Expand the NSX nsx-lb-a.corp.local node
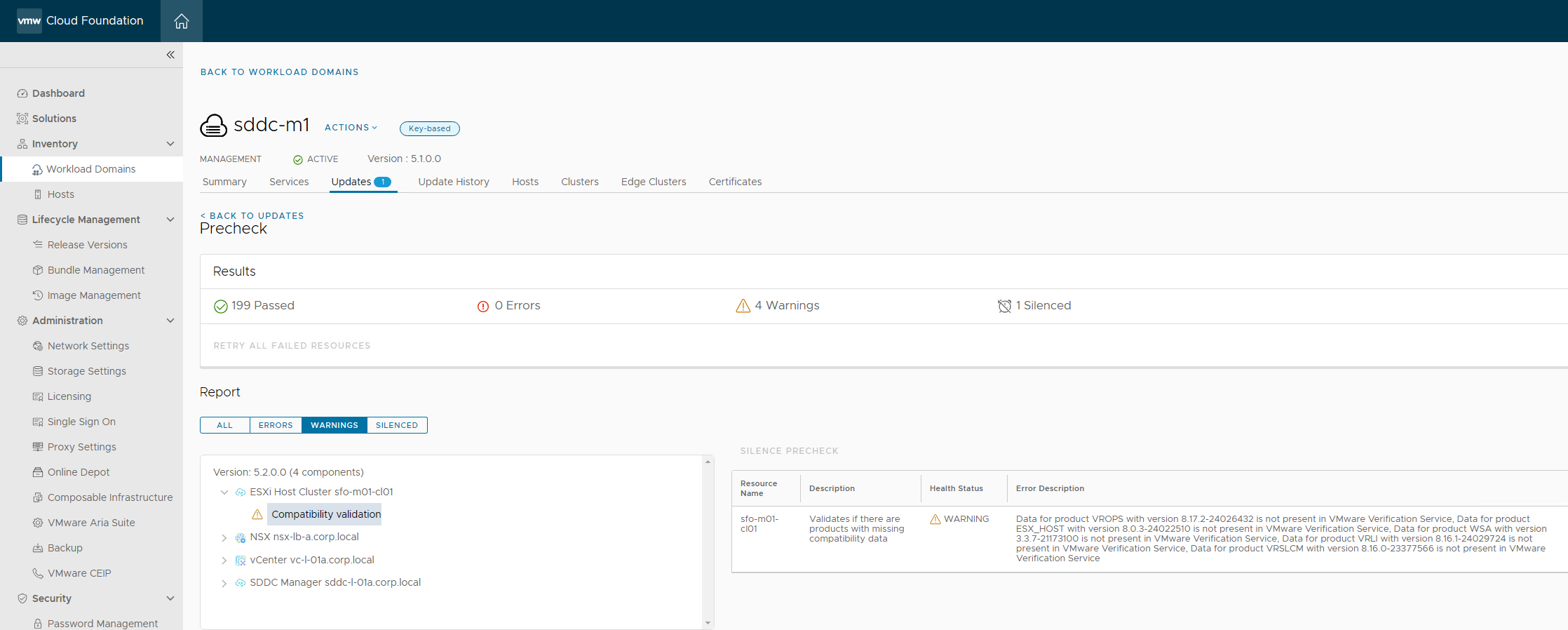The image size is (1568, 630). tap(224, 537)
